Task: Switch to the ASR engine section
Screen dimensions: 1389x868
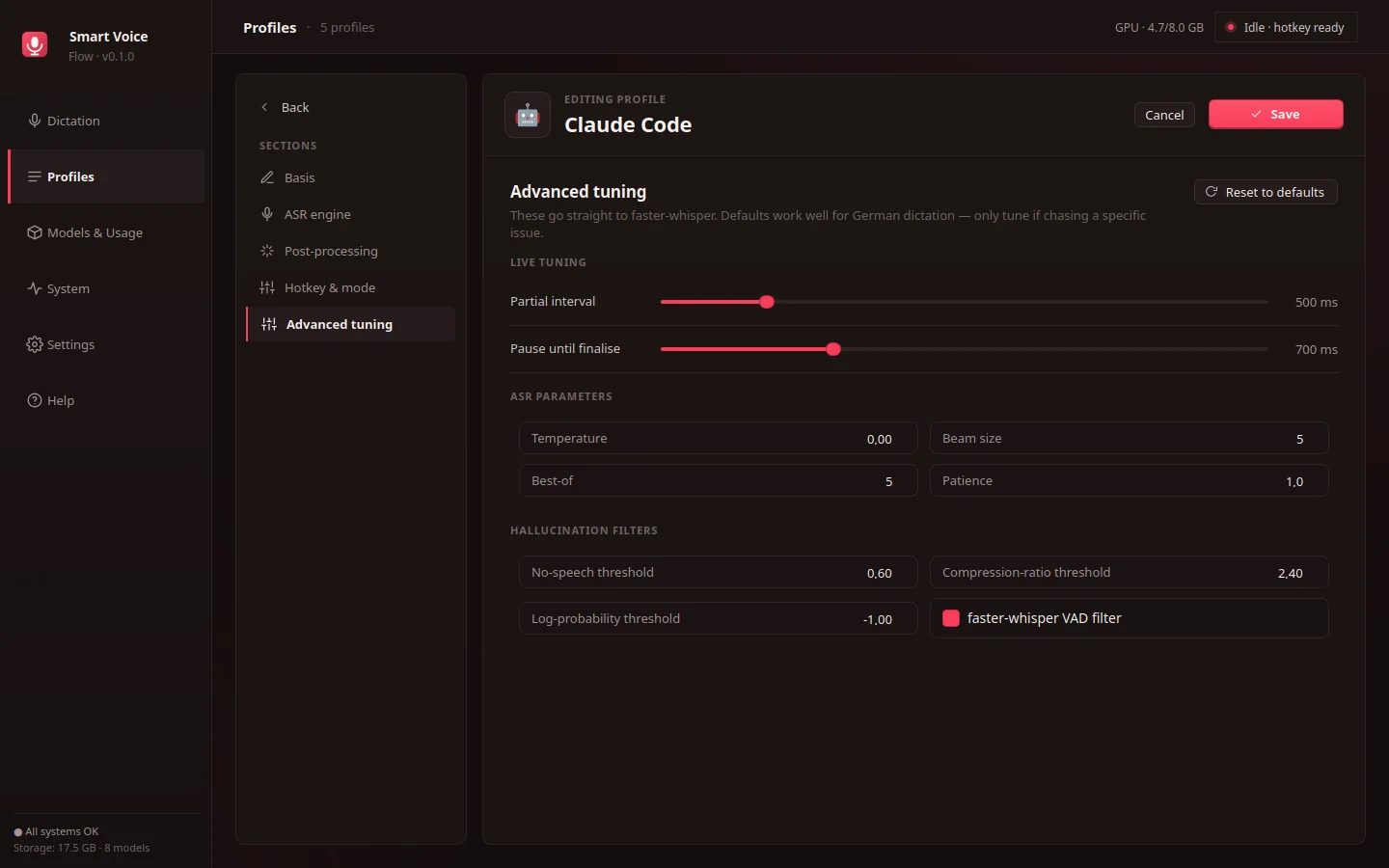Action: click(x=351, y=214)
